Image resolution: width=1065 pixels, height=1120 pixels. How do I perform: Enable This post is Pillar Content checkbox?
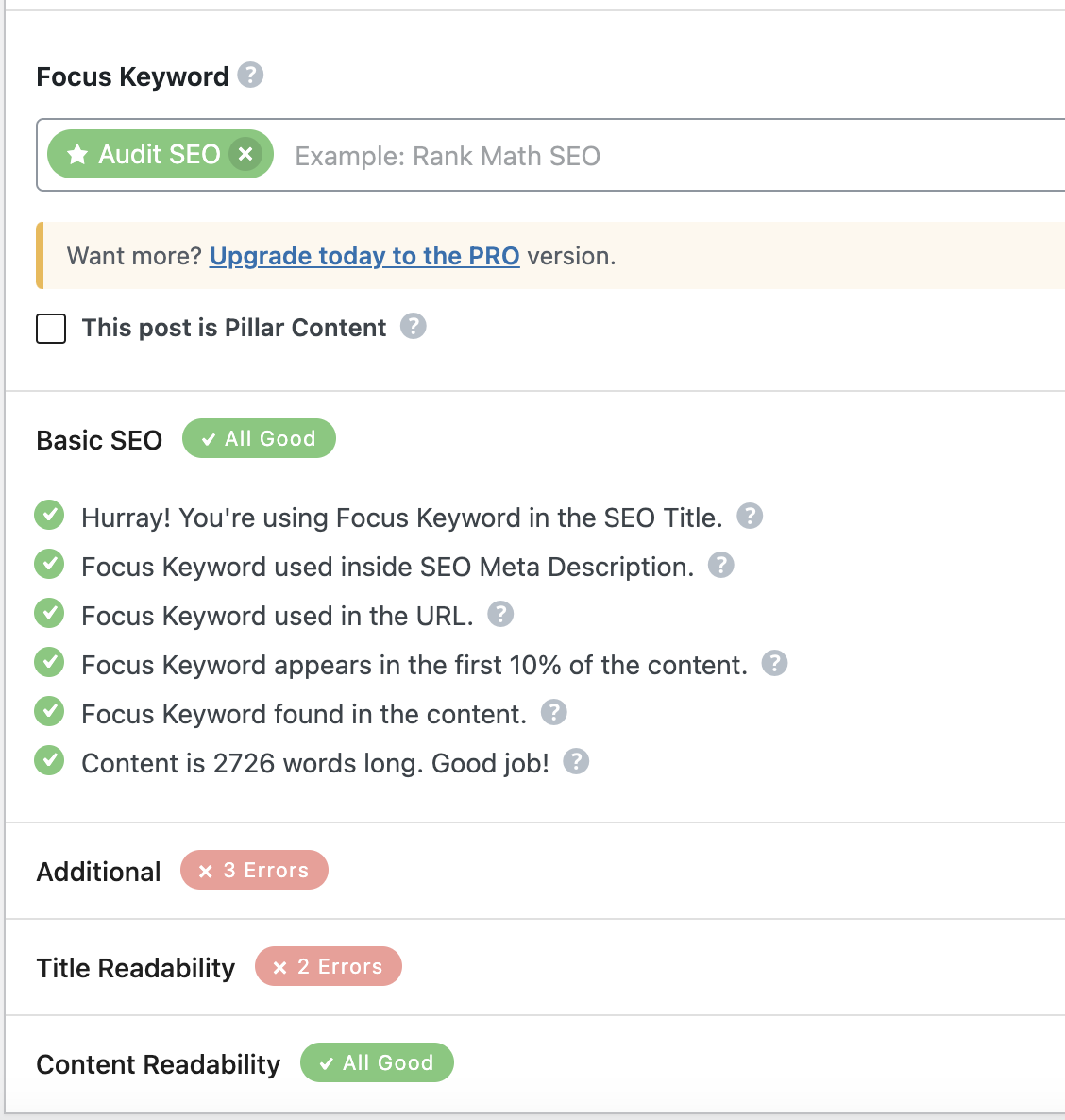pyautogui.click(x=51, y=329)
